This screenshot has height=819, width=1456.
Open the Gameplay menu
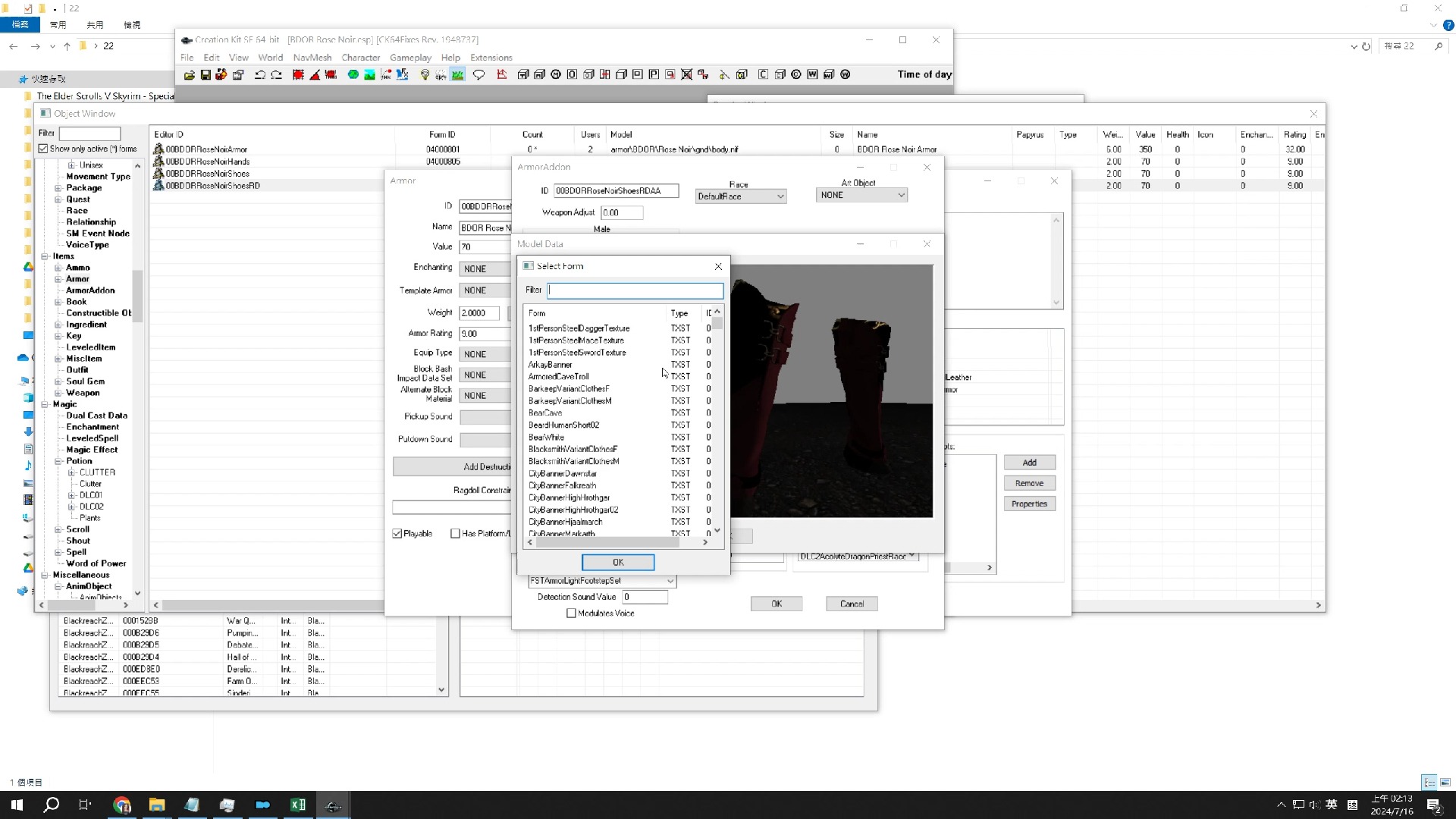click(409, 58)
